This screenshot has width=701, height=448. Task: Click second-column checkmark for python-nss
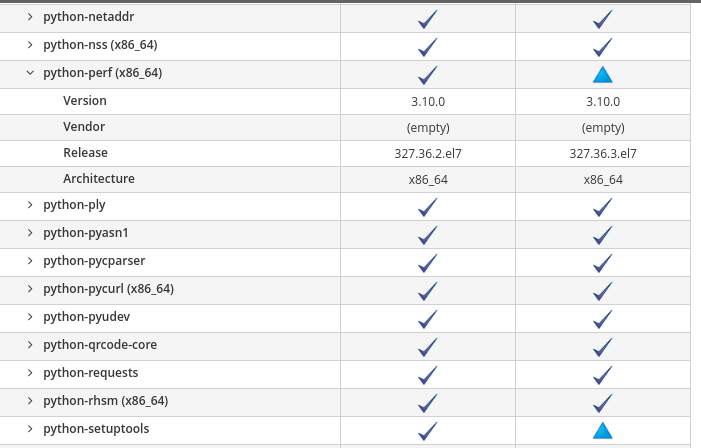pos(603,47)
